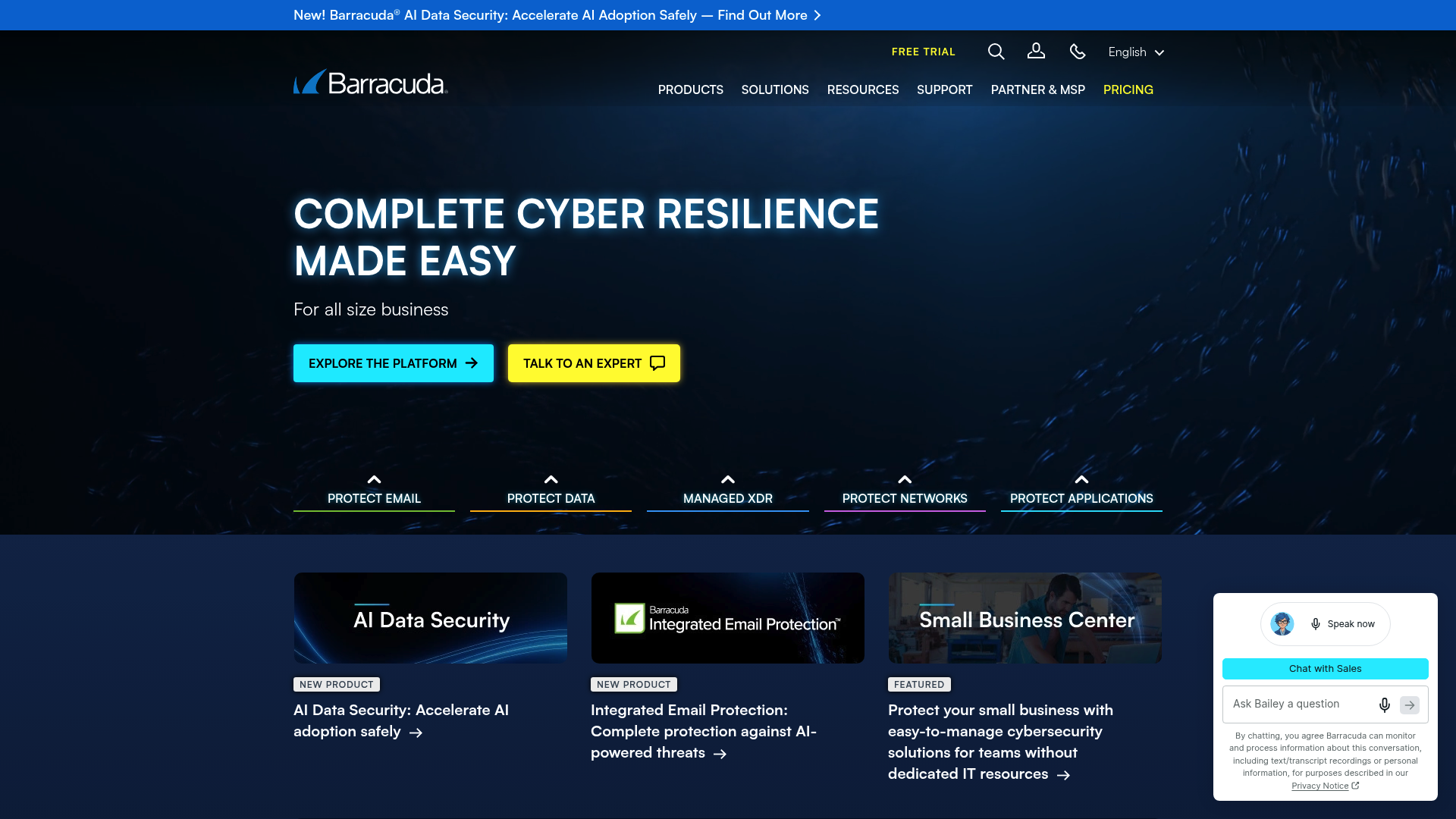Open the English language dropdown
The height and width of the screenshot is (819, 1456).
click(1136, 52)
